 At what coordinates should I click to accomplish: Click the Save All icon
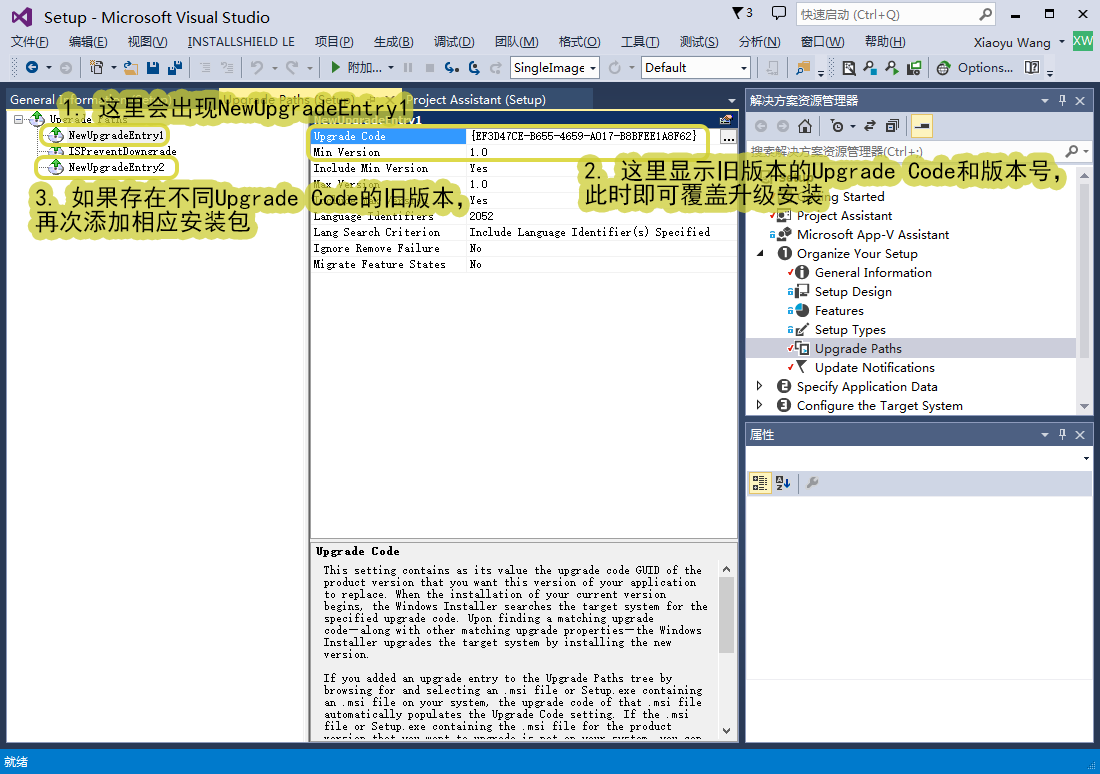[175, 67]
